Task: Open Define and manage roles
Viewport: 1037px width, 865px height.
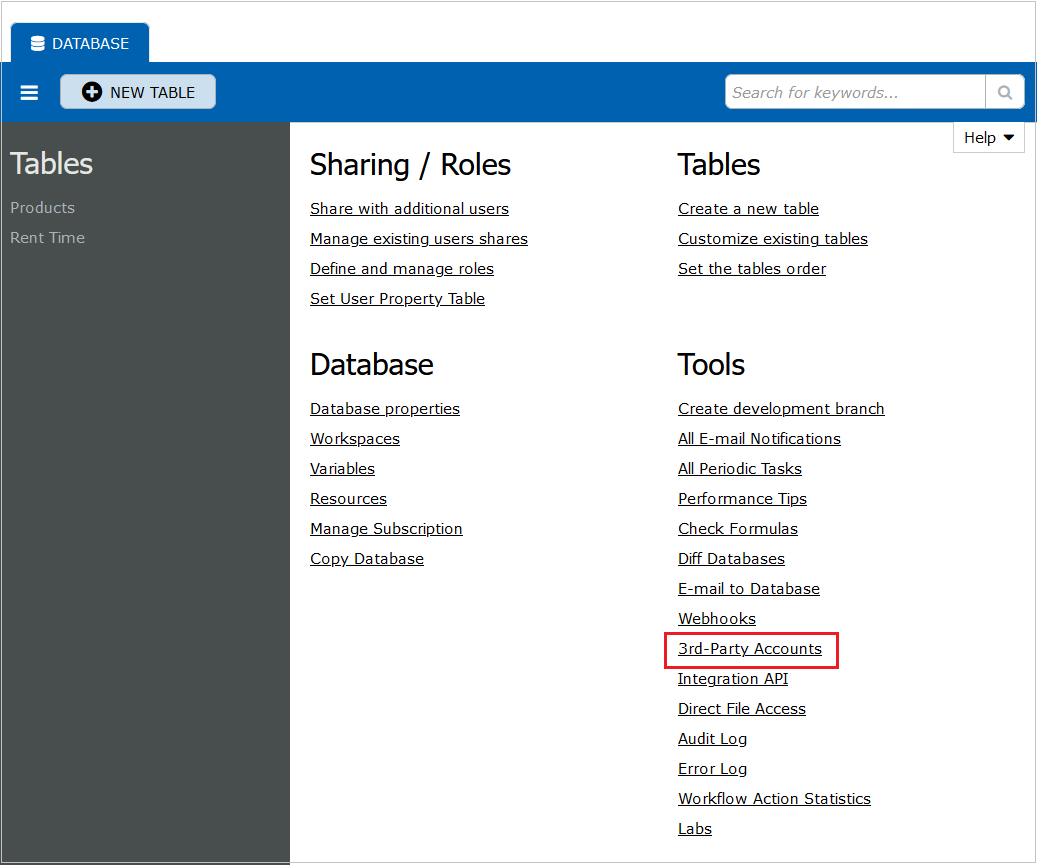Action: point(402,269)
